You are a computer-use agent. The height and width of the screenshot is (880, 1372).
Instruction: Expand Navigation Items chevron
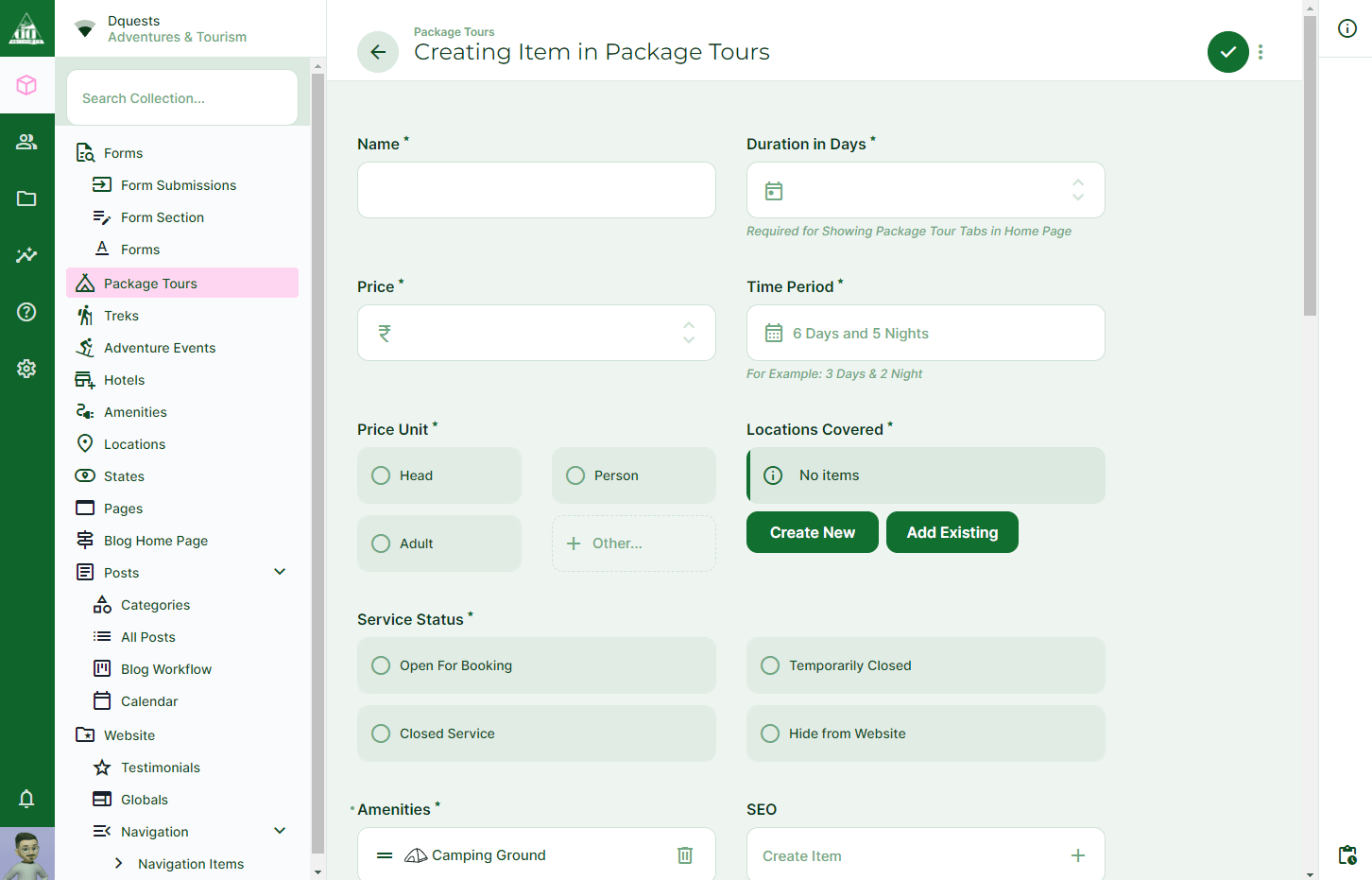[x=118, y=863]
